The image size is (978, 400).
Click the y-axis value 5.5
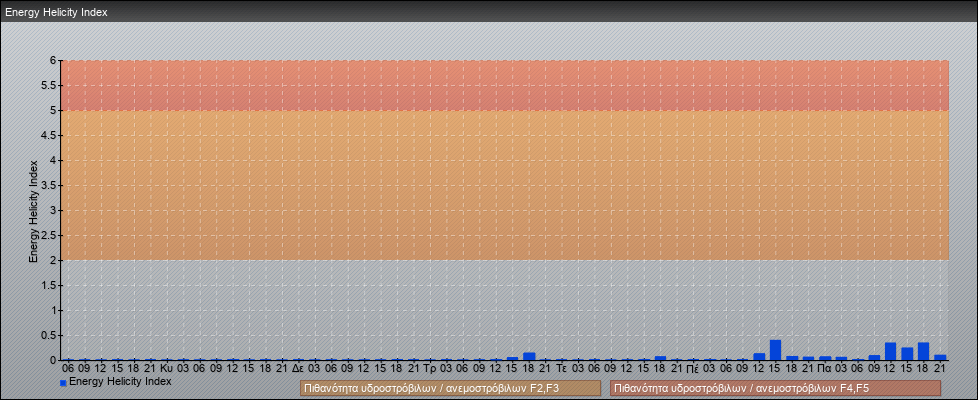[x=49, y=85]
